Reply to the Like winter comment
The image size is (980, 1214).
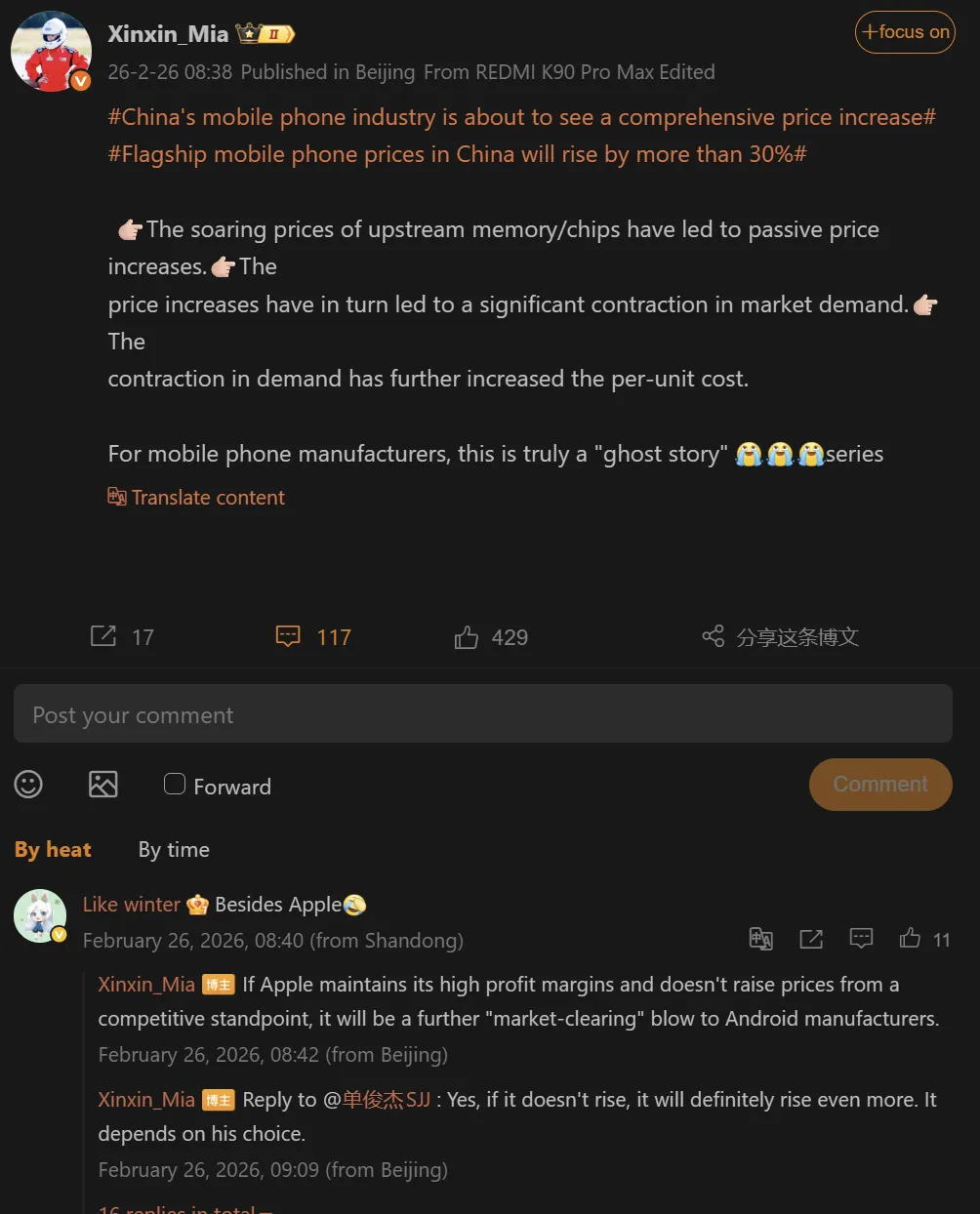tap(861, 939)
